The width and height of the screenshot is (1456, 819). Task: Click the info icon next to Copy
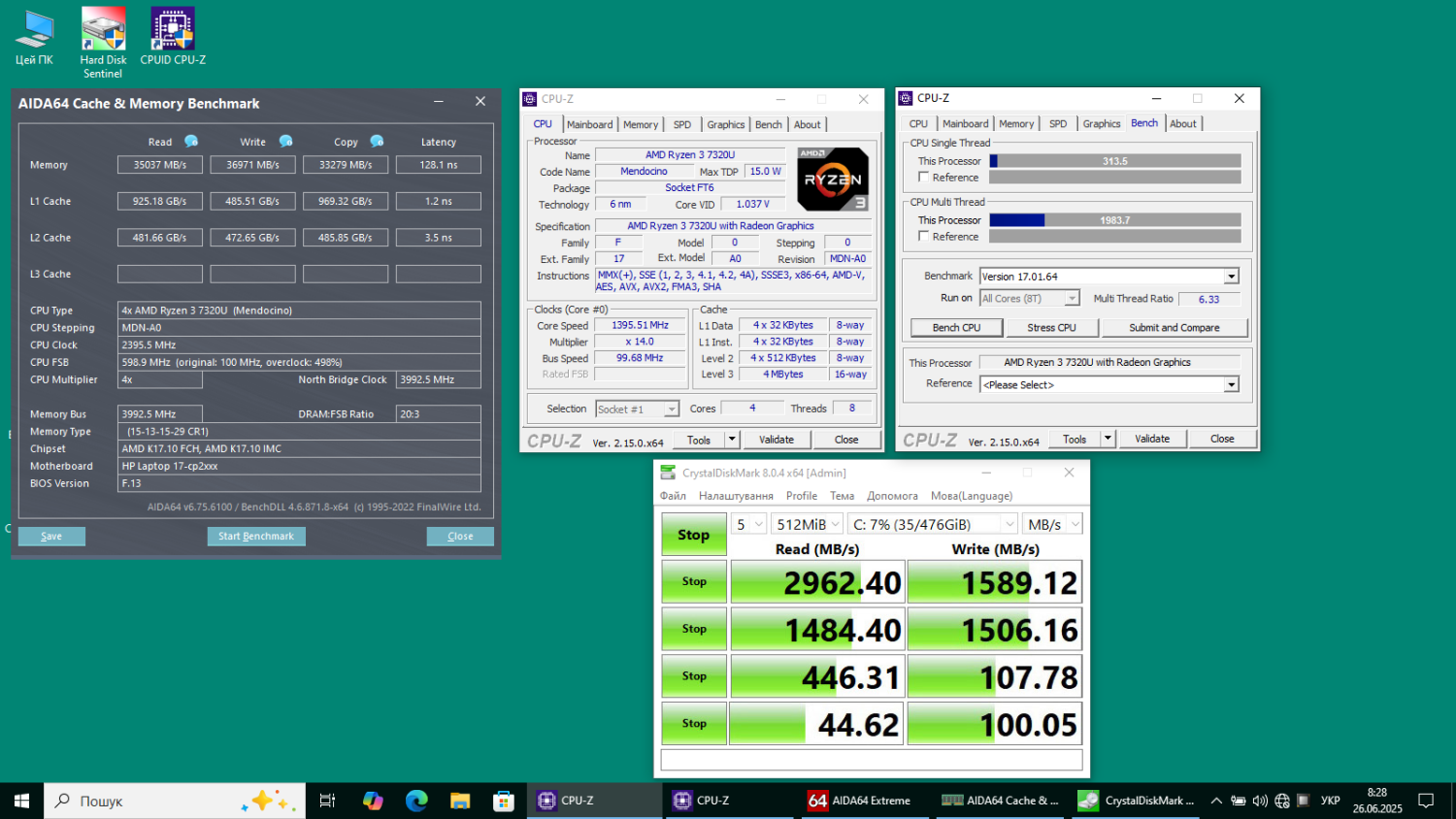[377, 142]
